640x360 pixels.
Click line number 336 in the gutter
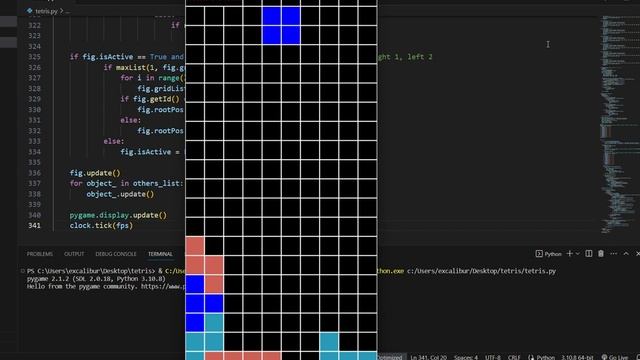coord(34,173)
